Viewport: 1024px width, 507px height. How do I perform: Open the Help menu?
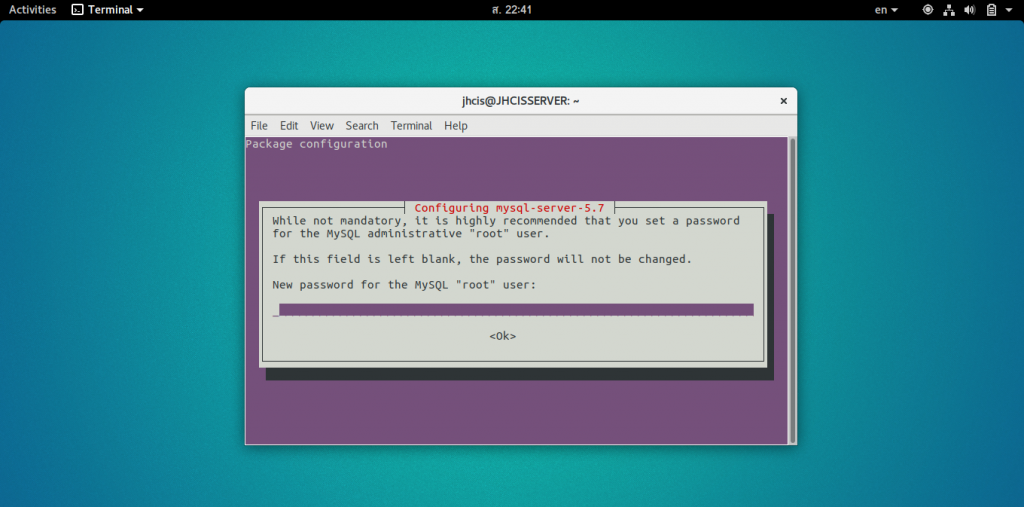tap(456, 125)
